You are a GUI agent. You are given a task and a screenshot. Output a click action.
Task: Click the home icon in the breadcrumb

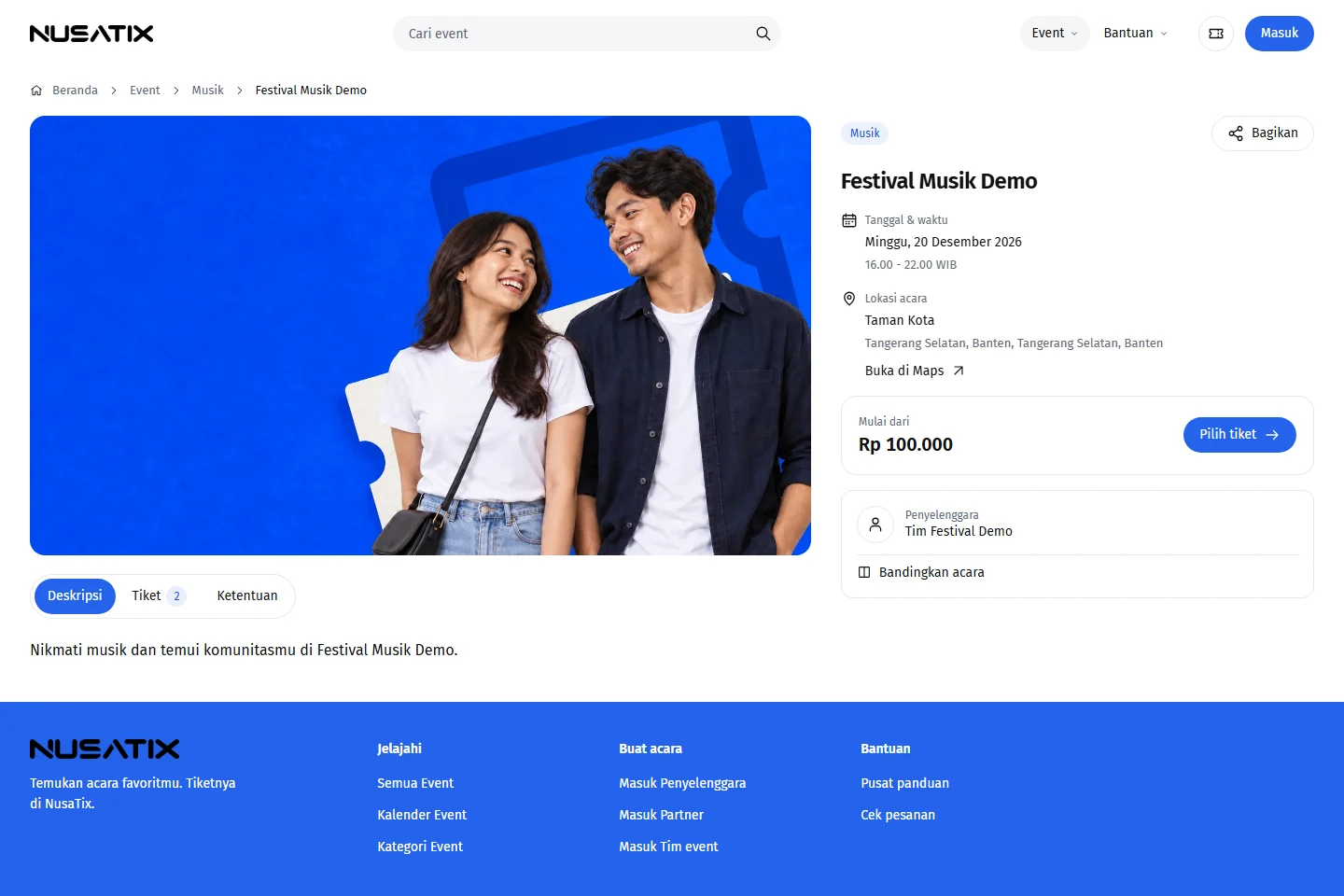(36, 91)
